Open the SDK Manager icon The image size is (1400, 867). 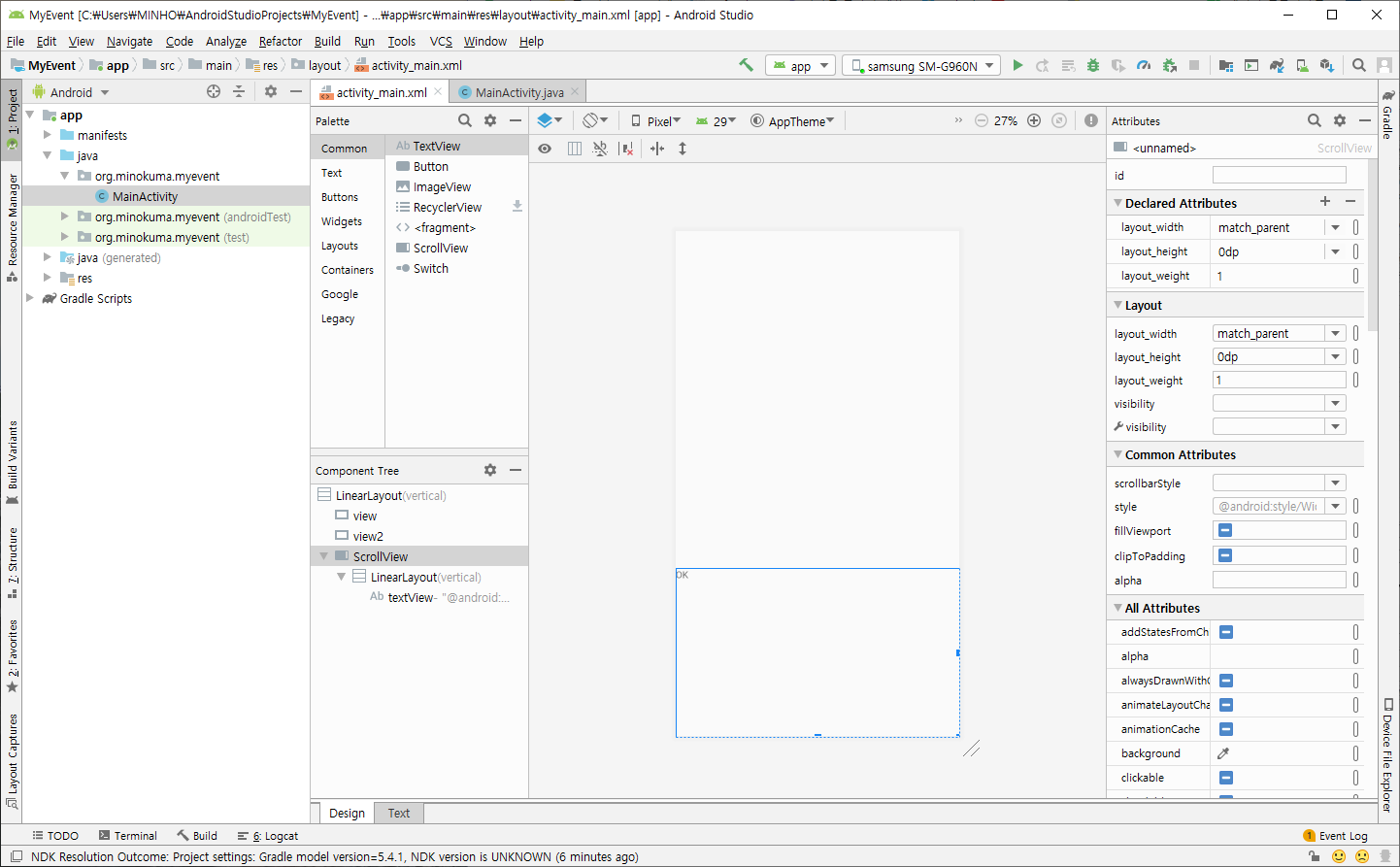pos(1327,65)
